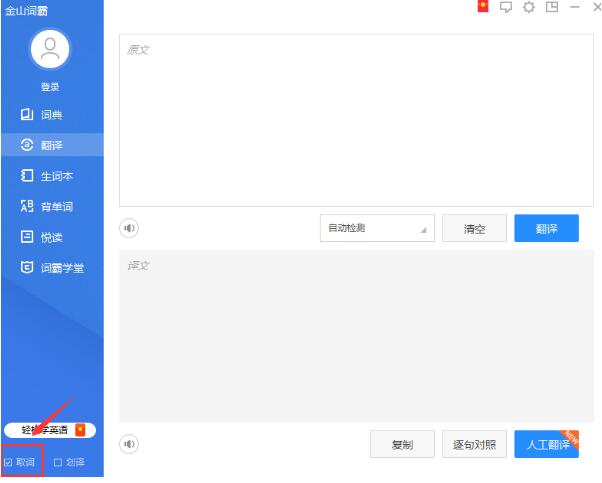
Task: Click the 逐句对照 sentence comparison button
Action: (x=474, y=444)
